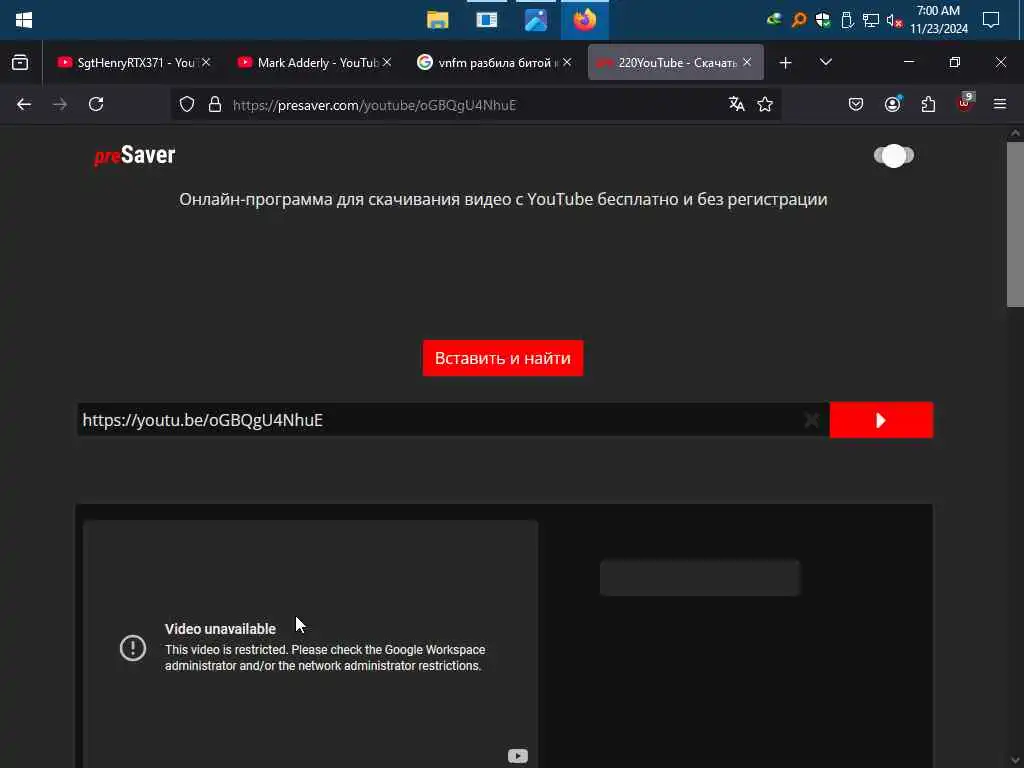
Task: Click the Вставить и найти button
Action: pyautogui.click(x=503, y=358)
